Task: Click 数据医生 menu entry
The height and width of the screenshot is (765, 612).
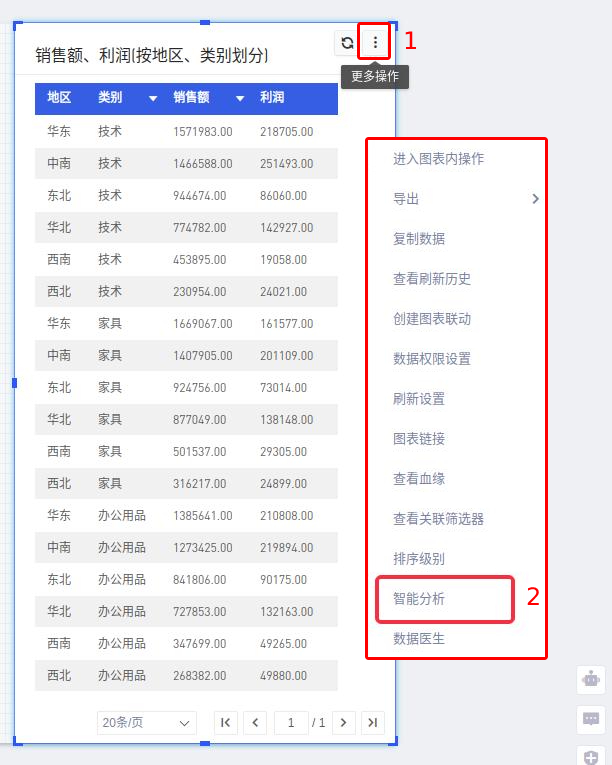Action: [419, 639]
